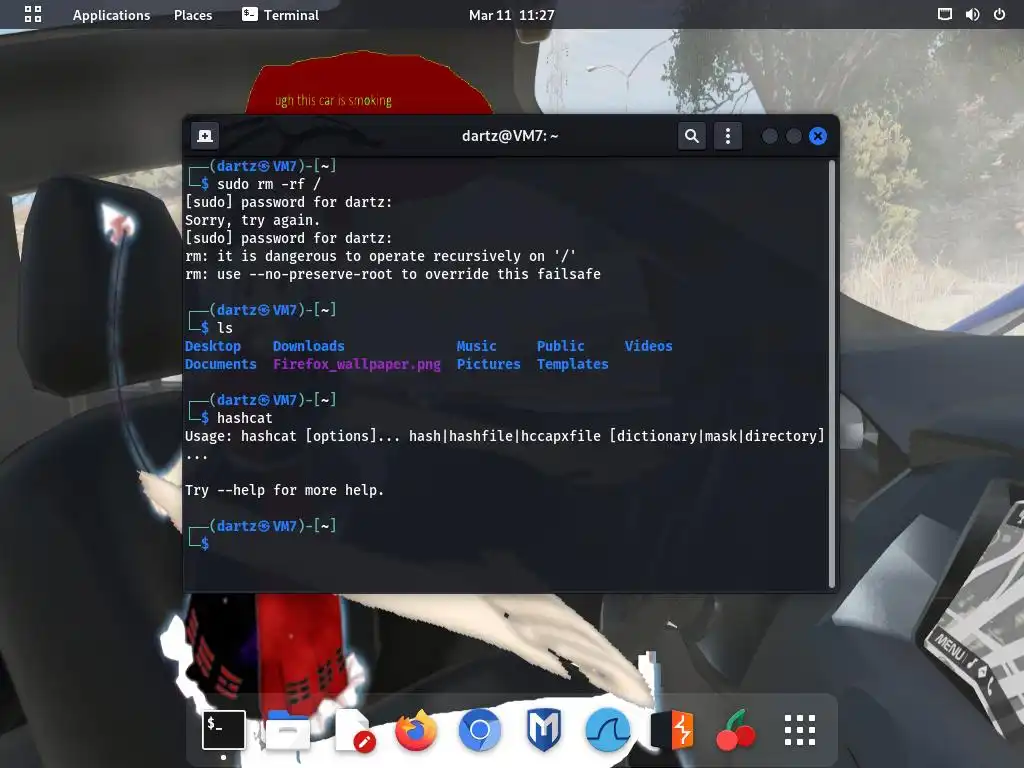Launch Chromium browser from the dock
Image resolution: width=1024 pixels, height=768 pixels.
pyautogui.click(x=480, y=729)
